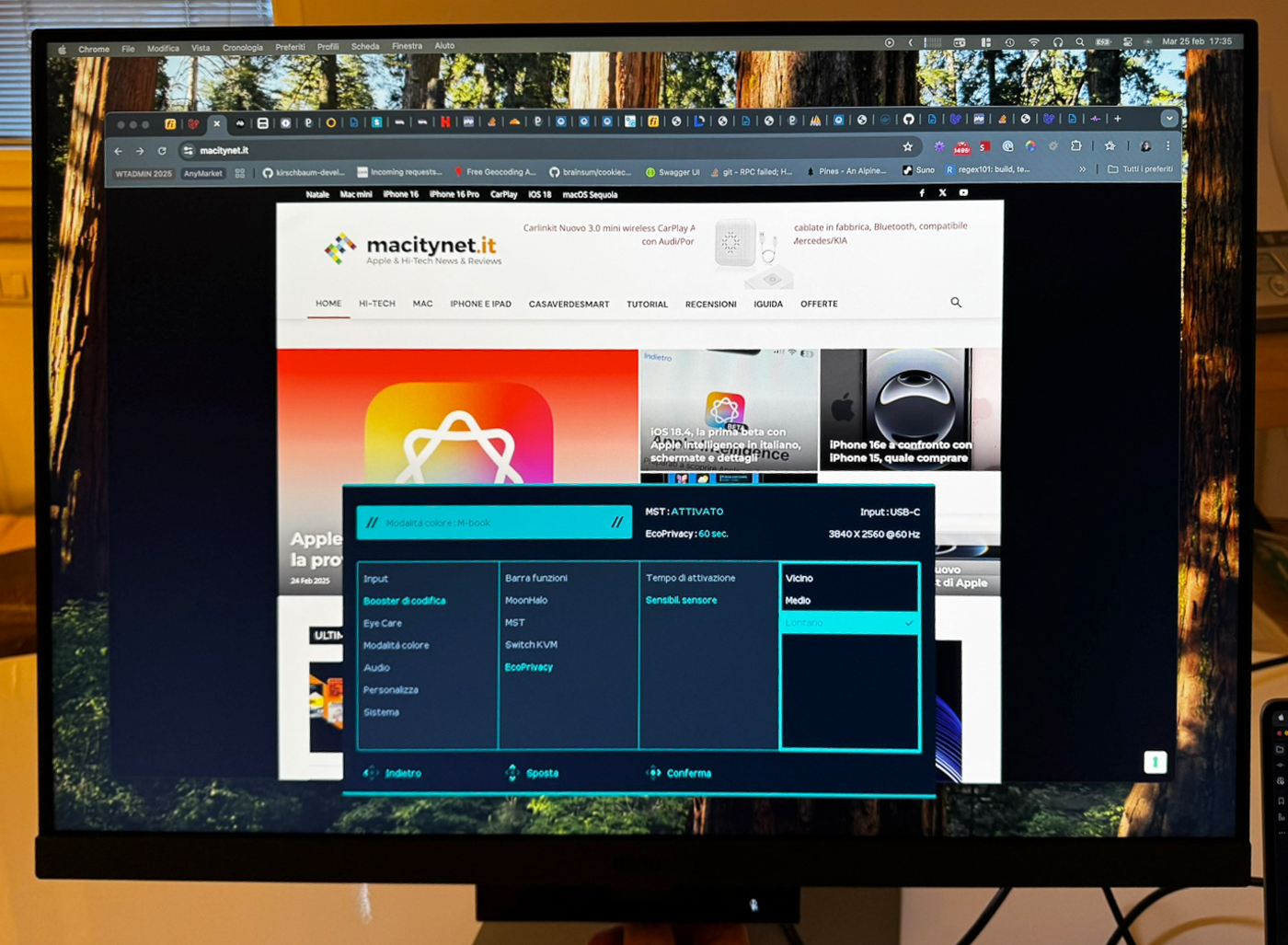This screenshot has height=945, width=1288.
Task: Open the iPhone 16 Pro topic link
Action: (454, 195)
